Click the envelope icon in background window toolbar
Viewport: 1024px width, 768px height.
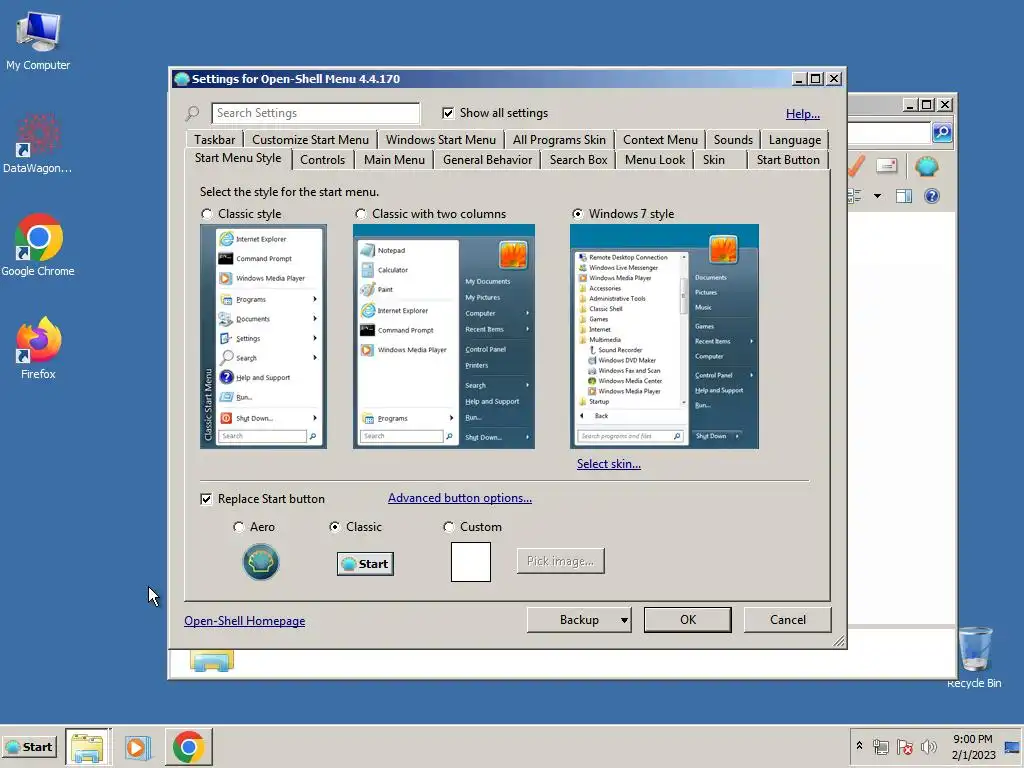[886, 166]
